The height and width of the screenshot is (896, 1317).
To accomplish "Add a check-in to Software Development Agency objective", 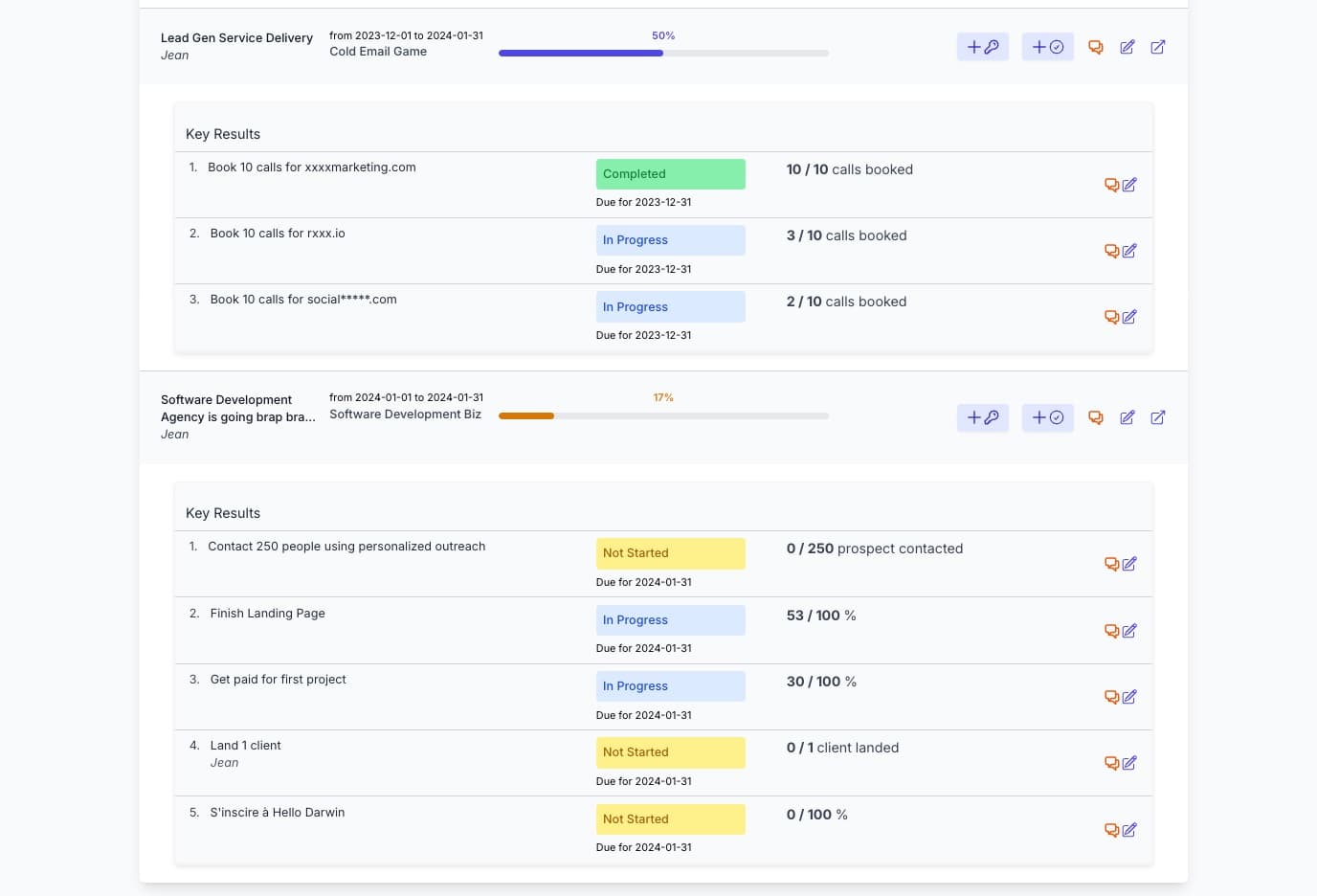I will coord(1047,417).
